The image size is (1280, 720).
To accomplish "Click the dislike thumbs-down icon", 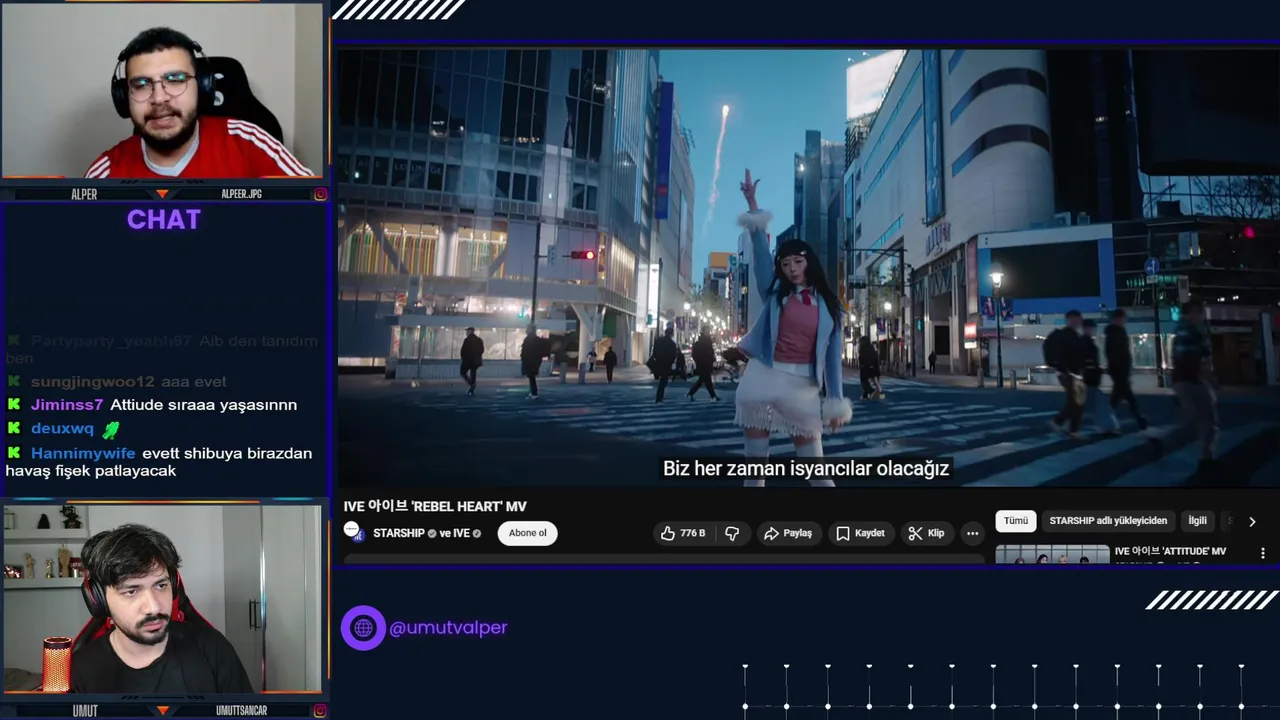I will point(732,534).
